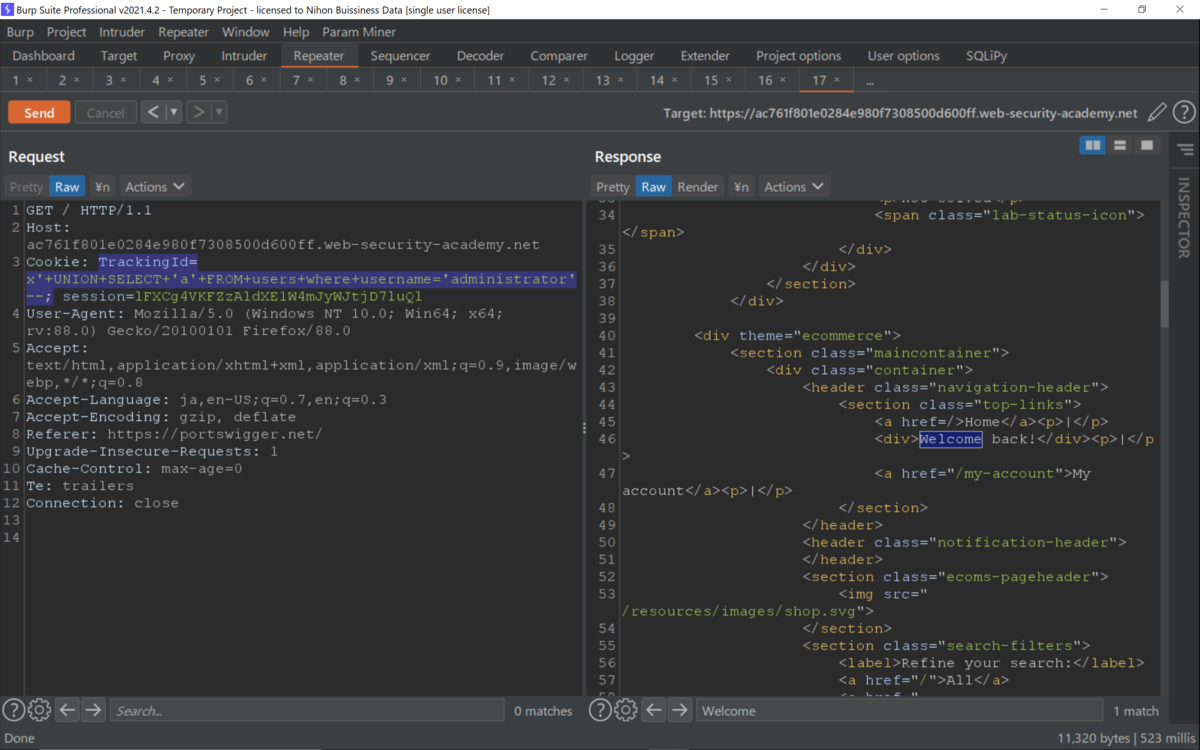This screenshot has height=750, width=1200.
Task: Switch to side-by-side layout view
Action: pyautogui.click(x=1093, y=145)
